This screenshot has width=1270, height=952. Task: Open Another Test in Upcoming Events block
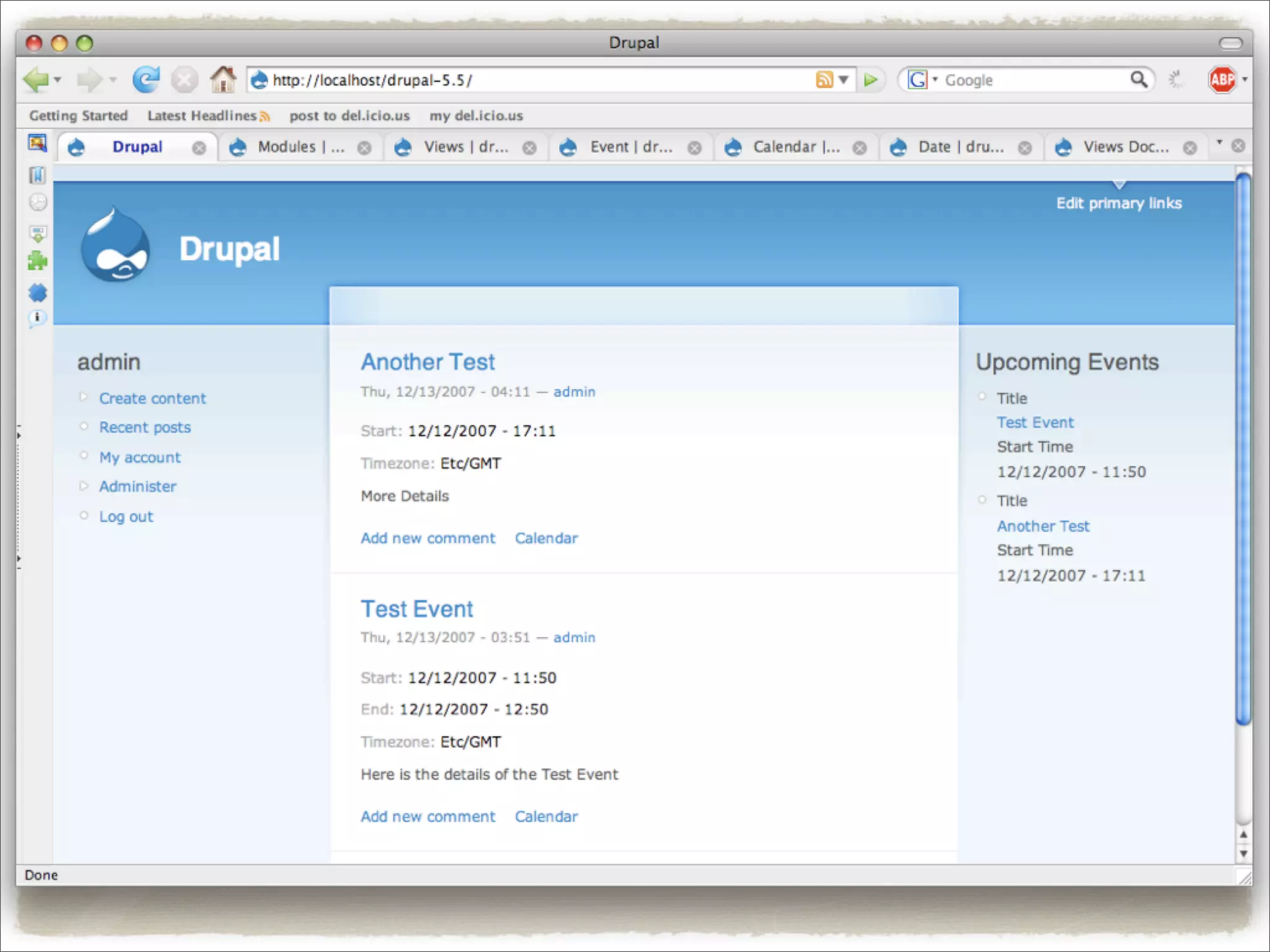pos(1043,526)
